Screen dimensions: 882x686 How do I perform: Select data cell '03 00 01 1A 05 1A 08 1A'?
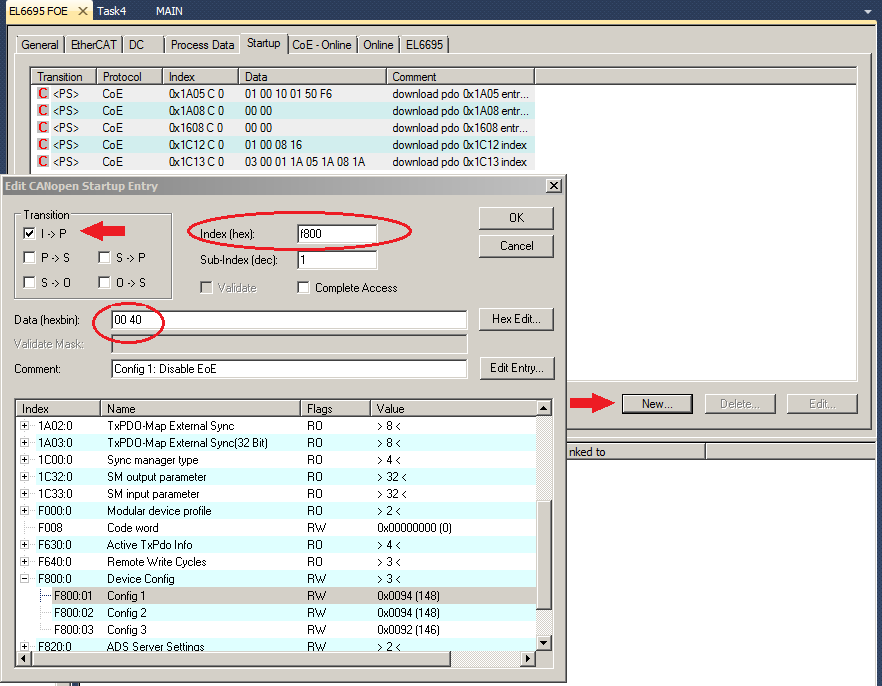305,162
